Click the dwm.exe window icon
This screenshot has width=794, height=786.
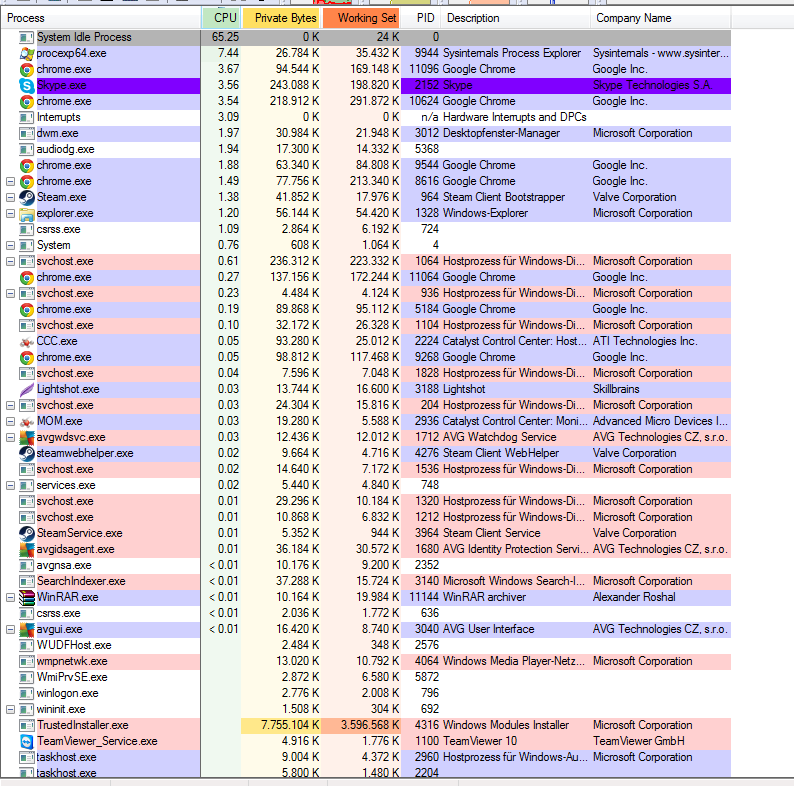tap(26, 133)
